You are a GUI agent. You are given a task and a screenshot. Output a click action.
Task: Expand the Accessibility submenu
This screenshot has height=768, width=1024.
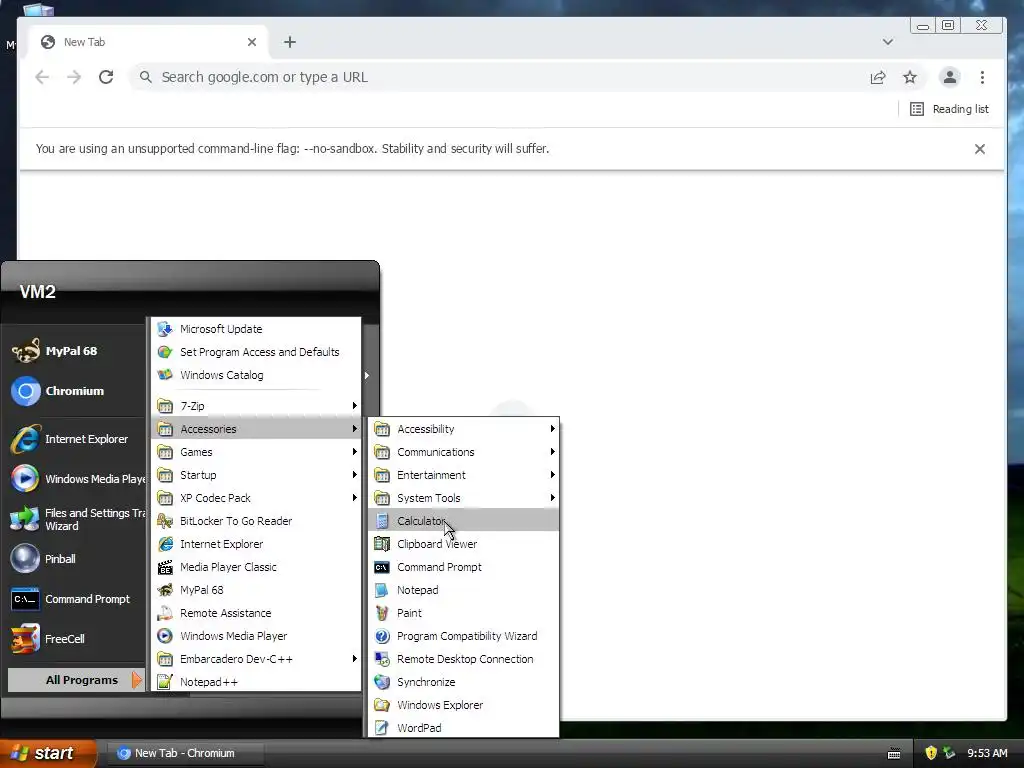(x=463, y=429)
